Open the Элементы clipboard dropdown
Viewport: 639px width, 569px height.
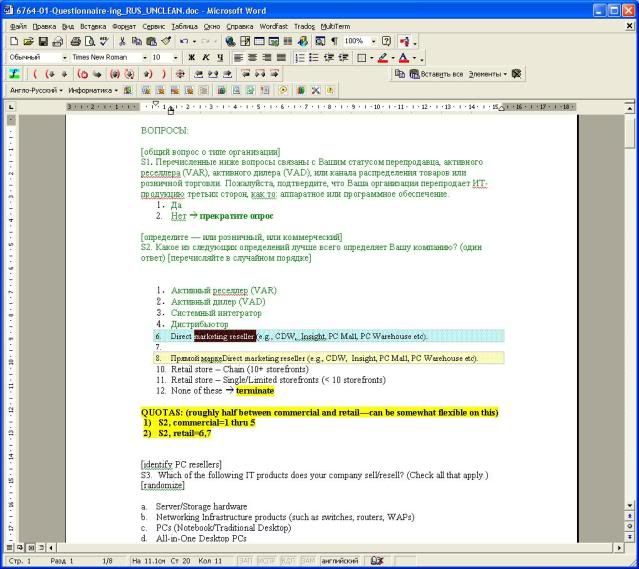point(488,74)
